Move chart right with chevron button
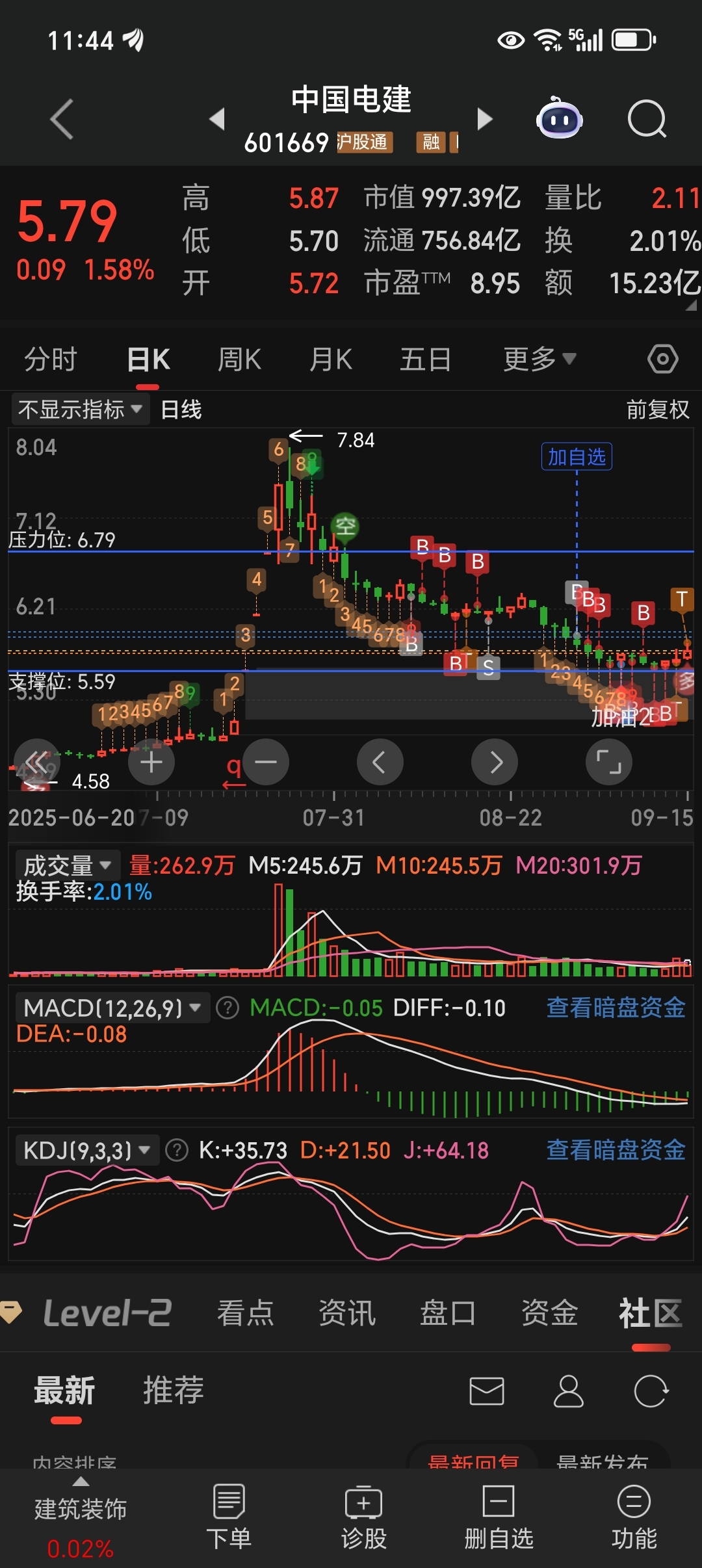The image size is (702, 1568). click(x=495, y=762)
